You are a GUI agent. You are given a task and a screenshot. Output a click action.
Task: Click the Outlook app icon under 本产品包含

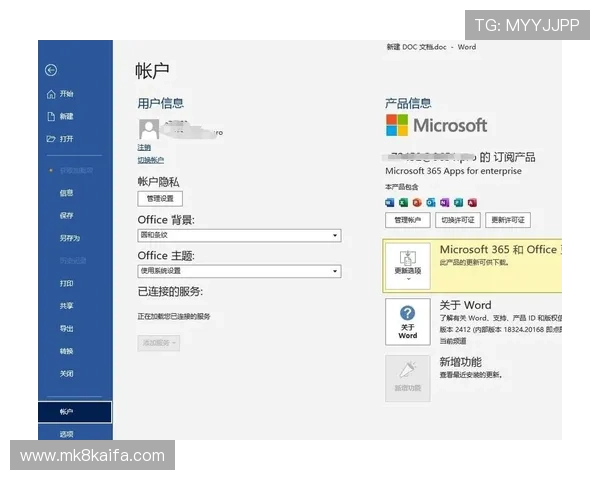point(431,202)
